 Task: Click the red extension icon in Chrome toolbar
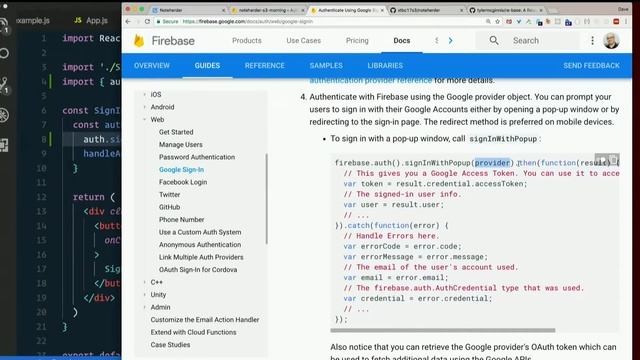pos(616,21)
